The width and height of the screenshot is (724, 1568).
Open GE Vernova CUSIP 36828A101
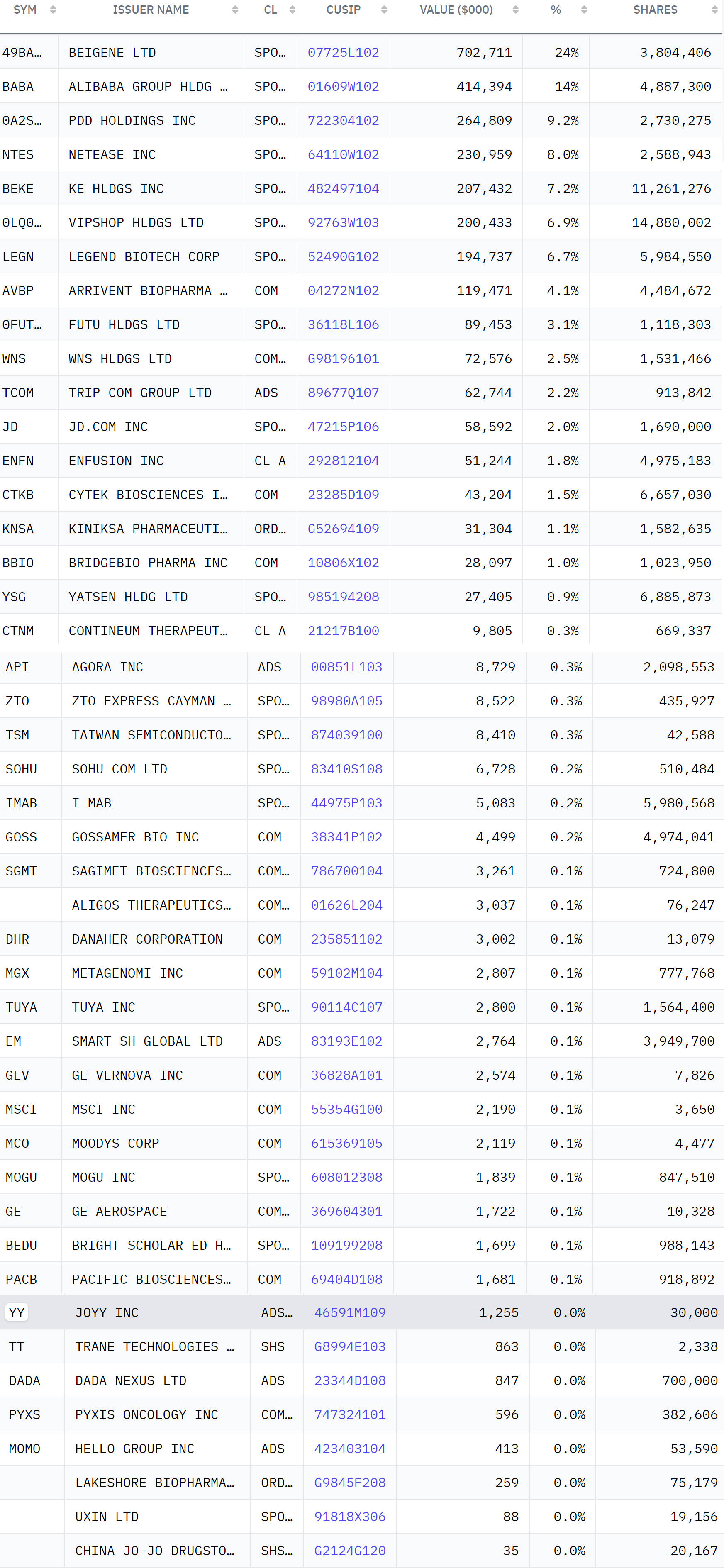click(346, 1075)
